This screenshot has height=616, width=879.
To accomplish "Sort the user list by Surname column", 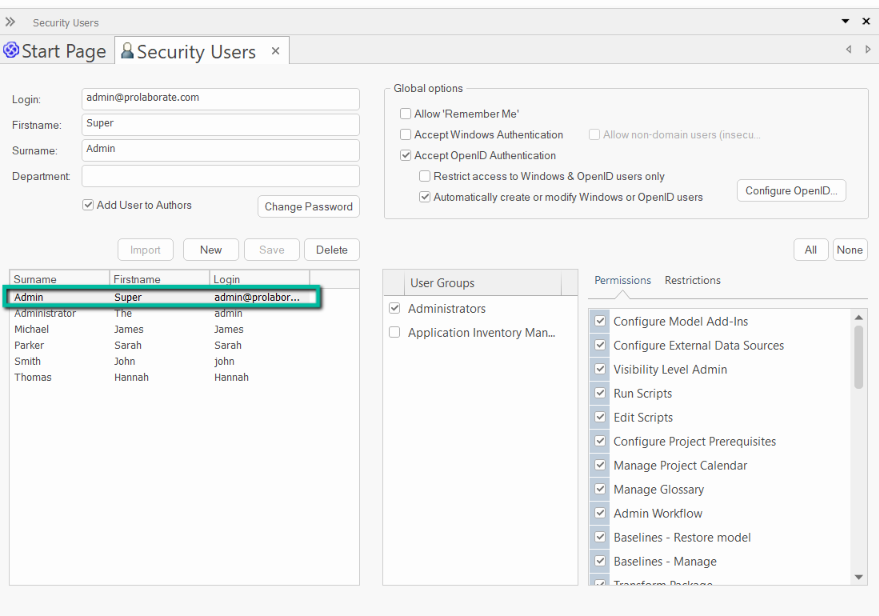I will 59,279.
